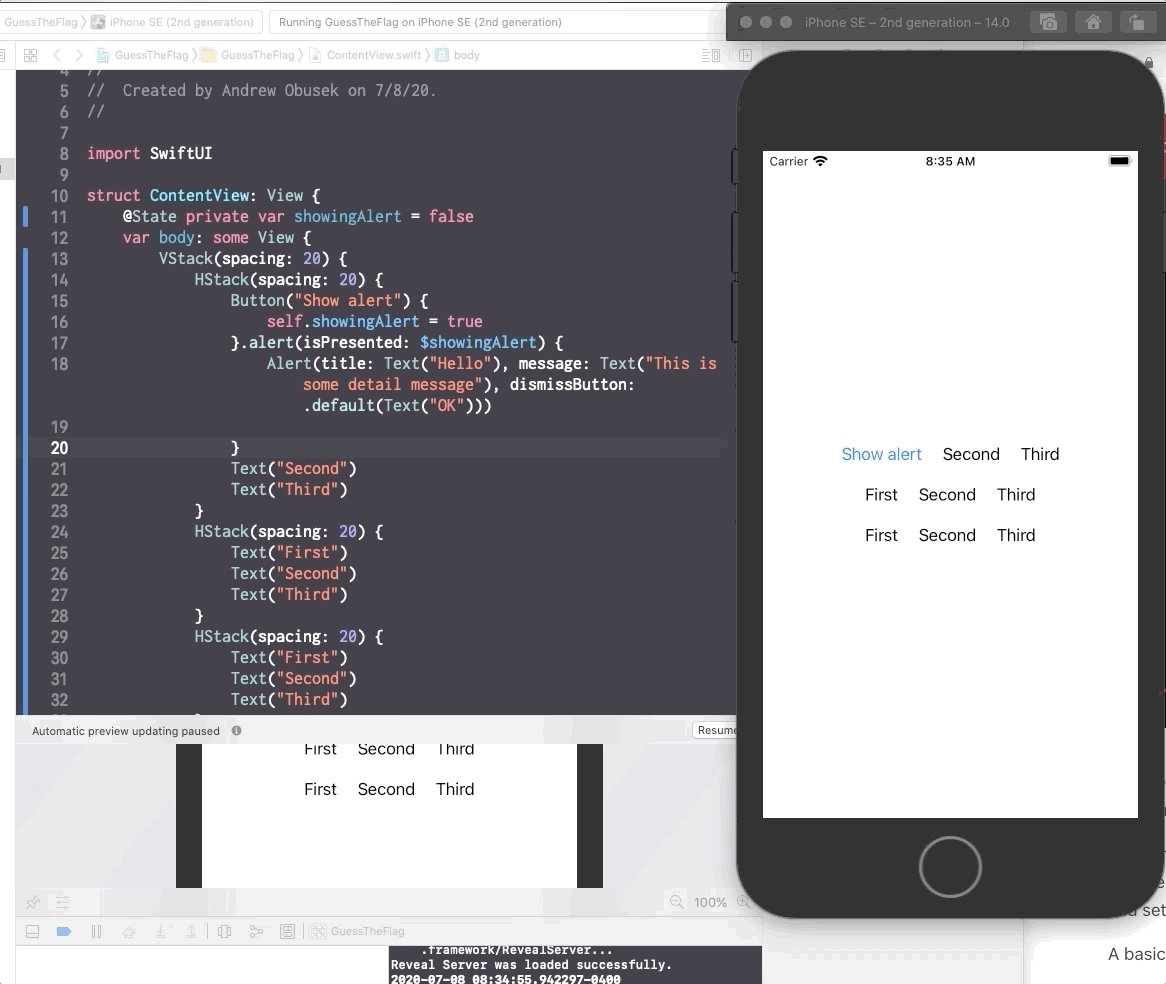Open GuessTheFlag scheme selector

(39, 22)
